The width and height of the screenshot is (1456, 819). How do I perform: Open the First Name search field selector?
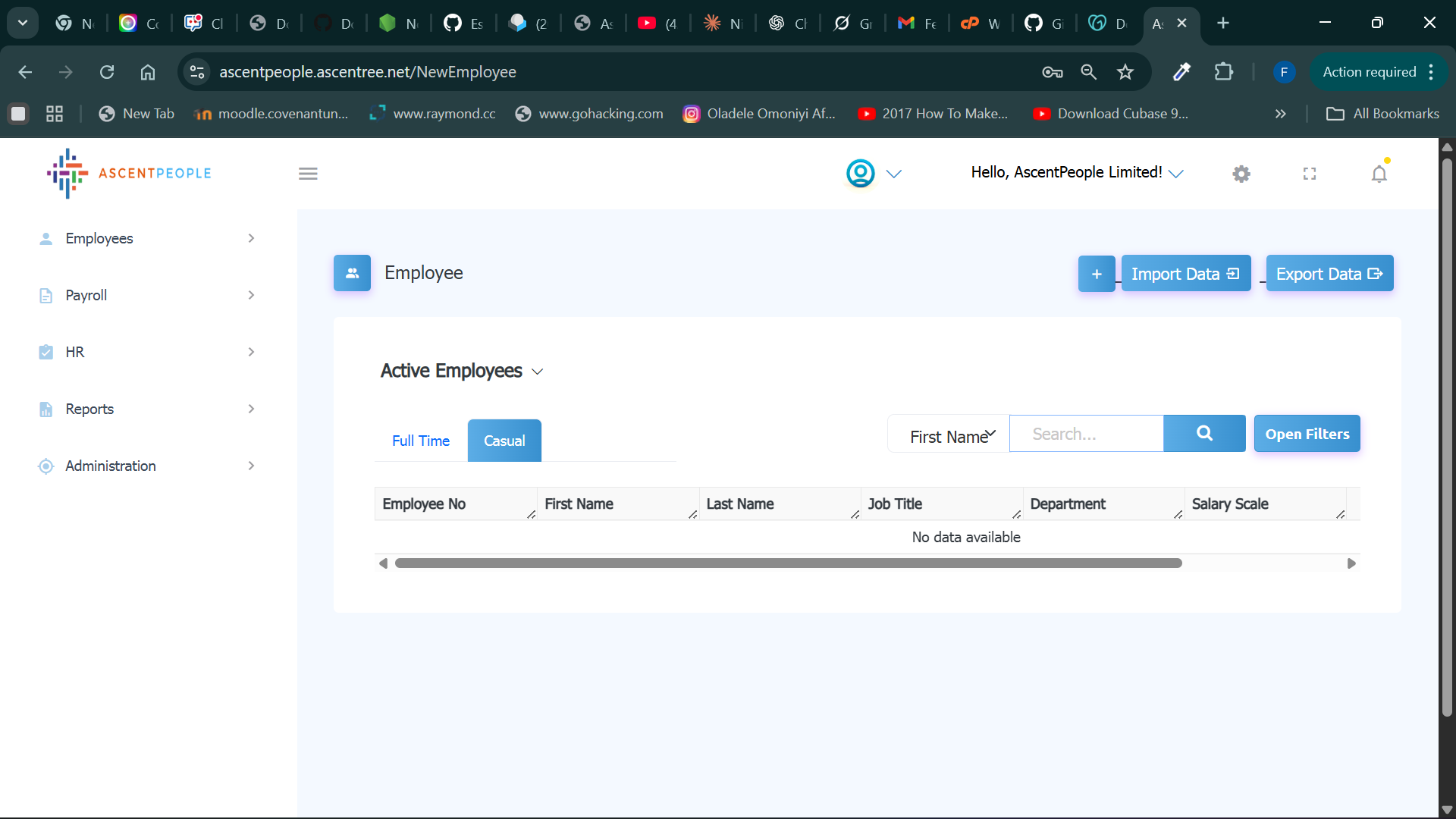pyautogui.click(x=951, y=435)
